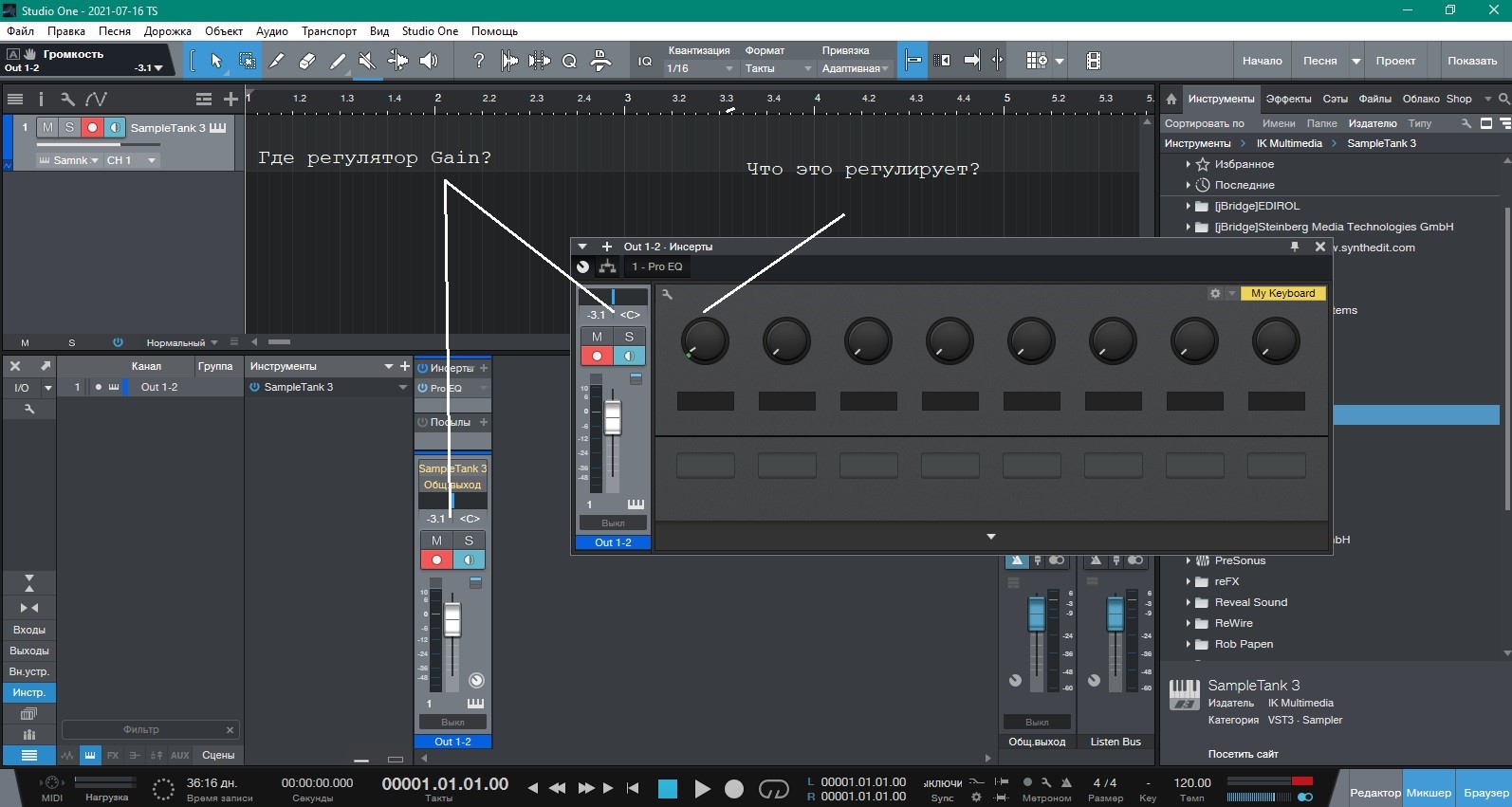Expand the [jBridge]EDIROL folder
This screenshot has height=807, width=1512.
[1188, 206]
